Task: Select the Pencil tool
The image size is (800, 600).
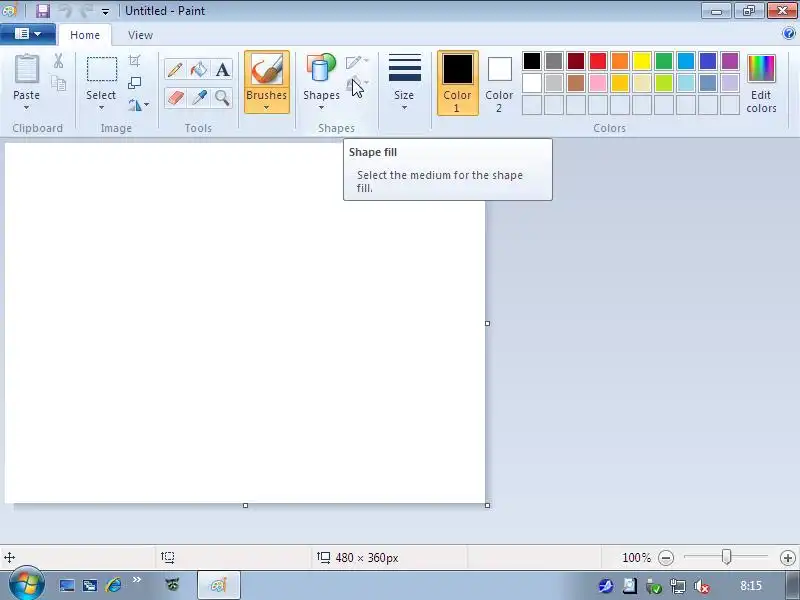Action: pyautogui.click(x=174, y=69)
